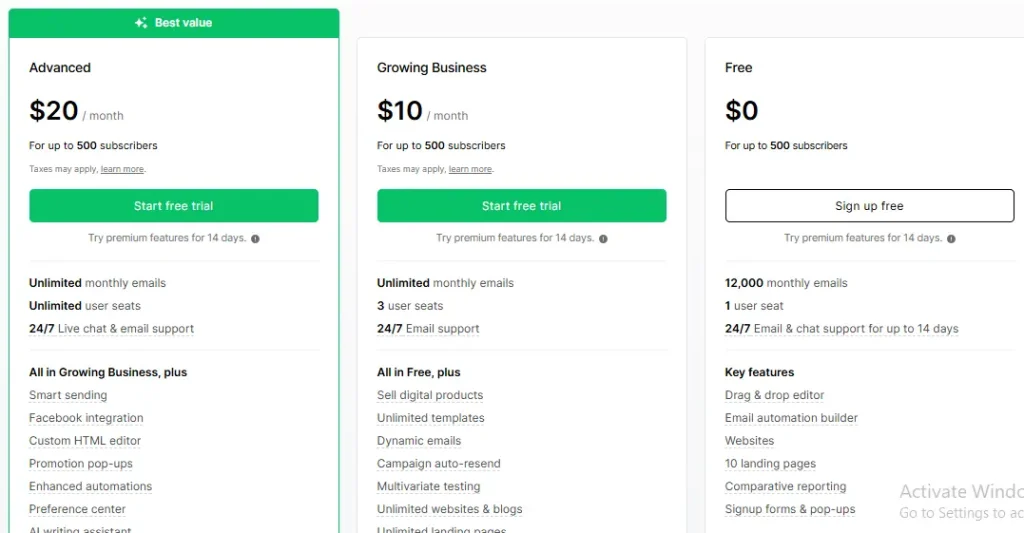Click info icon under Growing Business trial text
1024x533 pixels.
pyautogui.click(x=603, y=239)
